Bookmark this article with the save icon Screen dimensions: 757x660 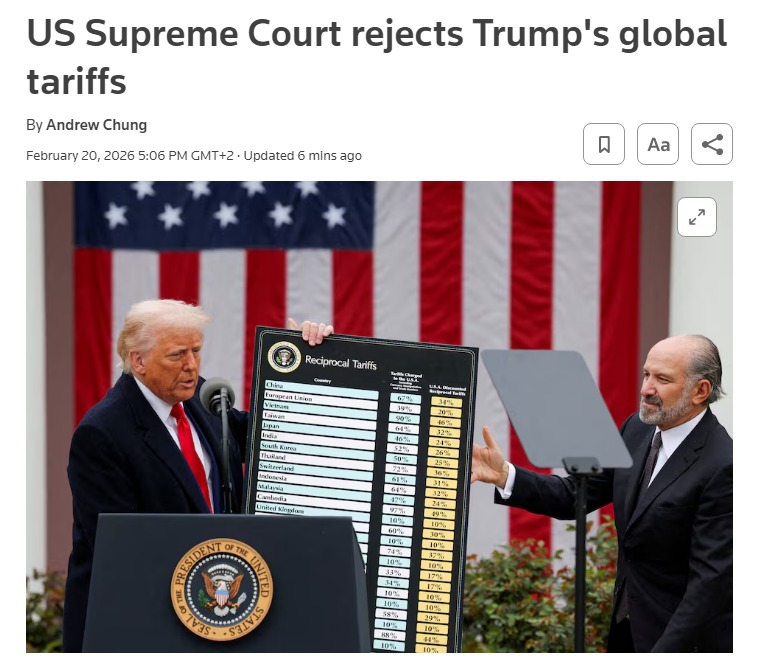[x=603, y=144]
